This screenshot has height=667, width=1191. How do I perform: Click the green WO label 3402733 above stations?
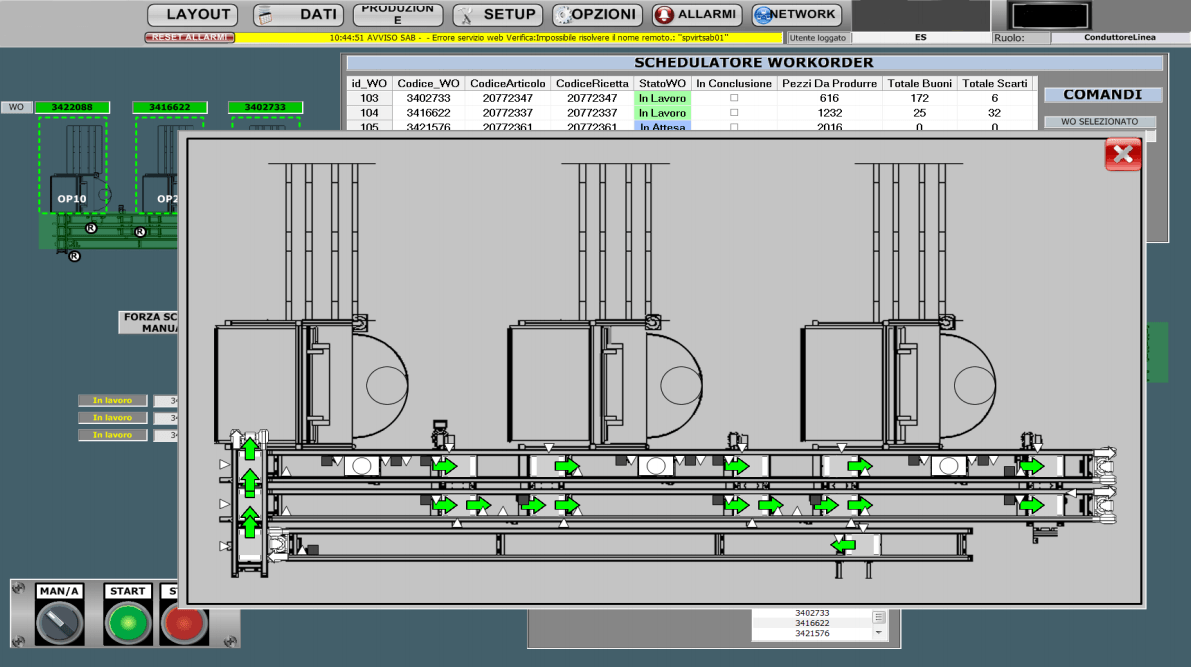pyautogui.click(x=265, y=107)
